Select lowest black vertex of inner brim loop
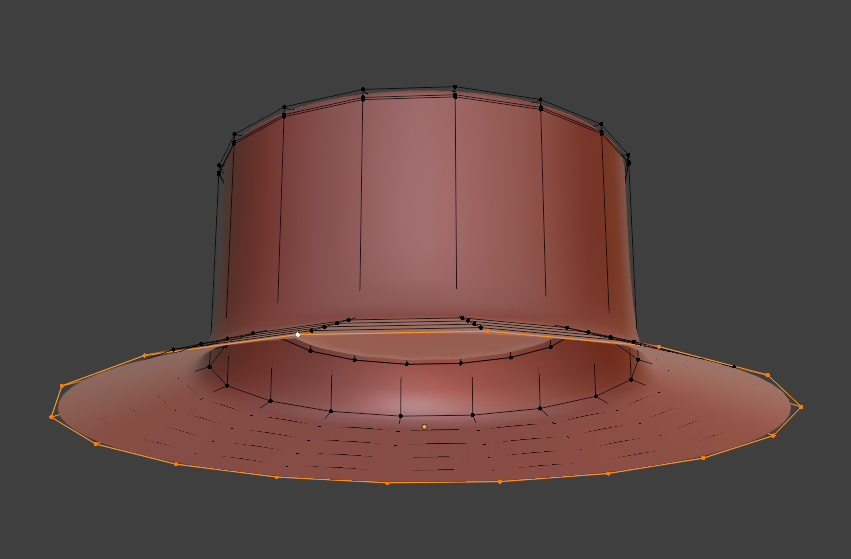 point(401,415)
